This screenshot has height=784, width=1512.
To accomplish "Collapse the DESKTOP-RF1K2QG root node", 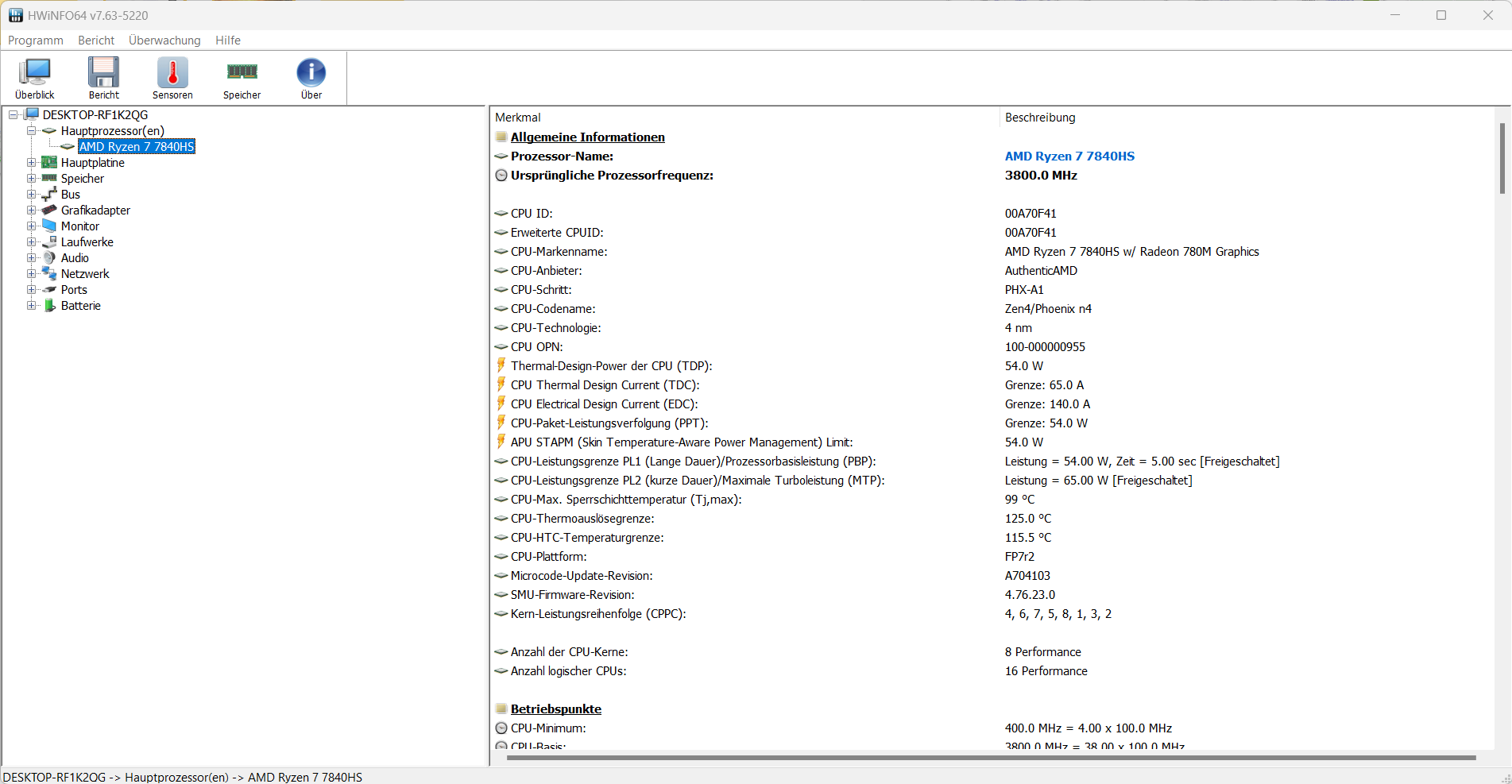I will tap(13, 114).
